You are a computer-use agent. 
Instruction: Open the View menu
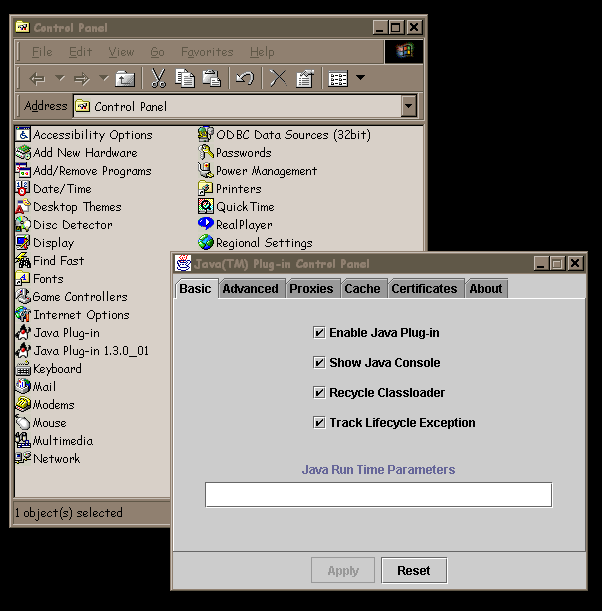121,52
